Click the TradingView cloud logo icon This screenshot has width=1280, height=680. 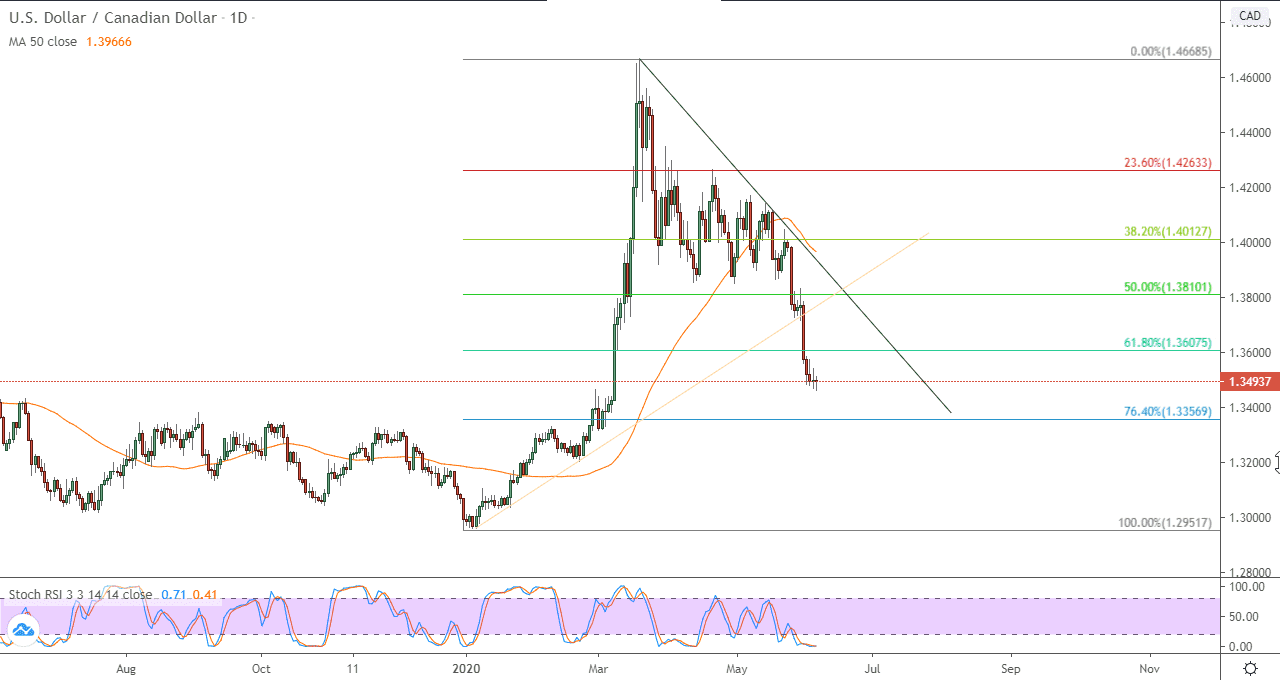(22, 630)
